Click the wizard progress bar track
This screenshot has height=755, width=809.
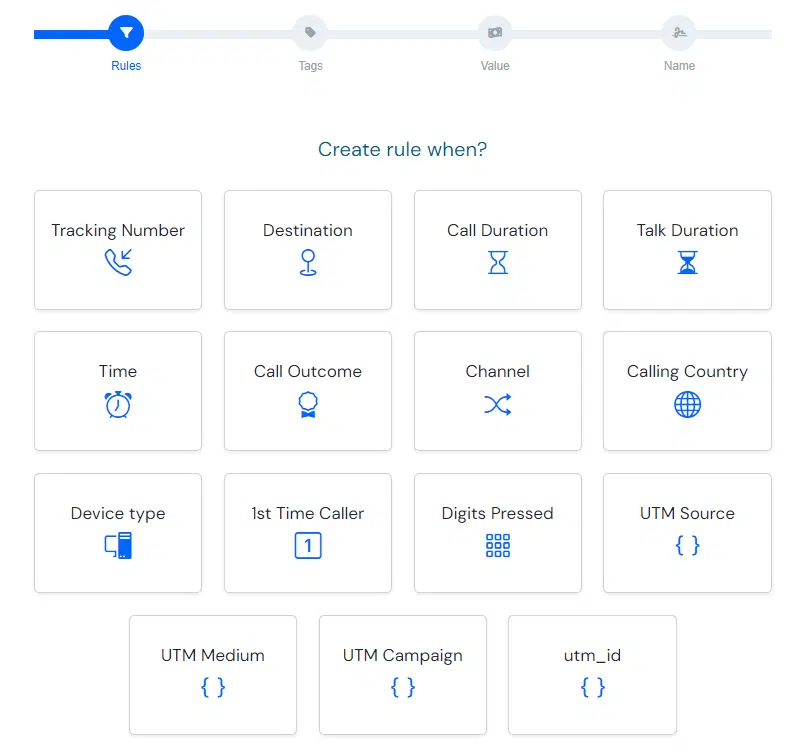point(403,34)
